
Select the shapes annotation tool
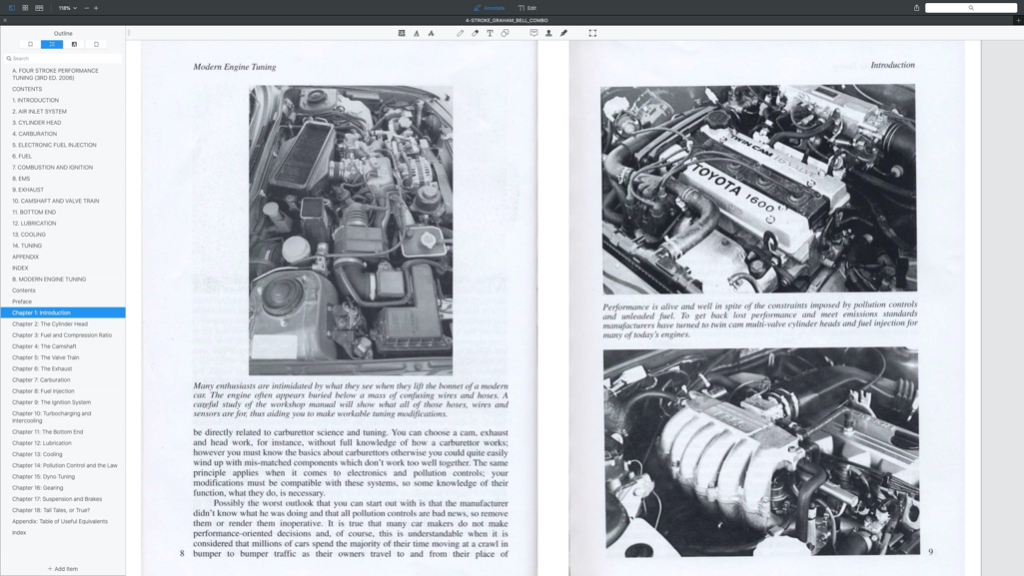tap(505, 33)
